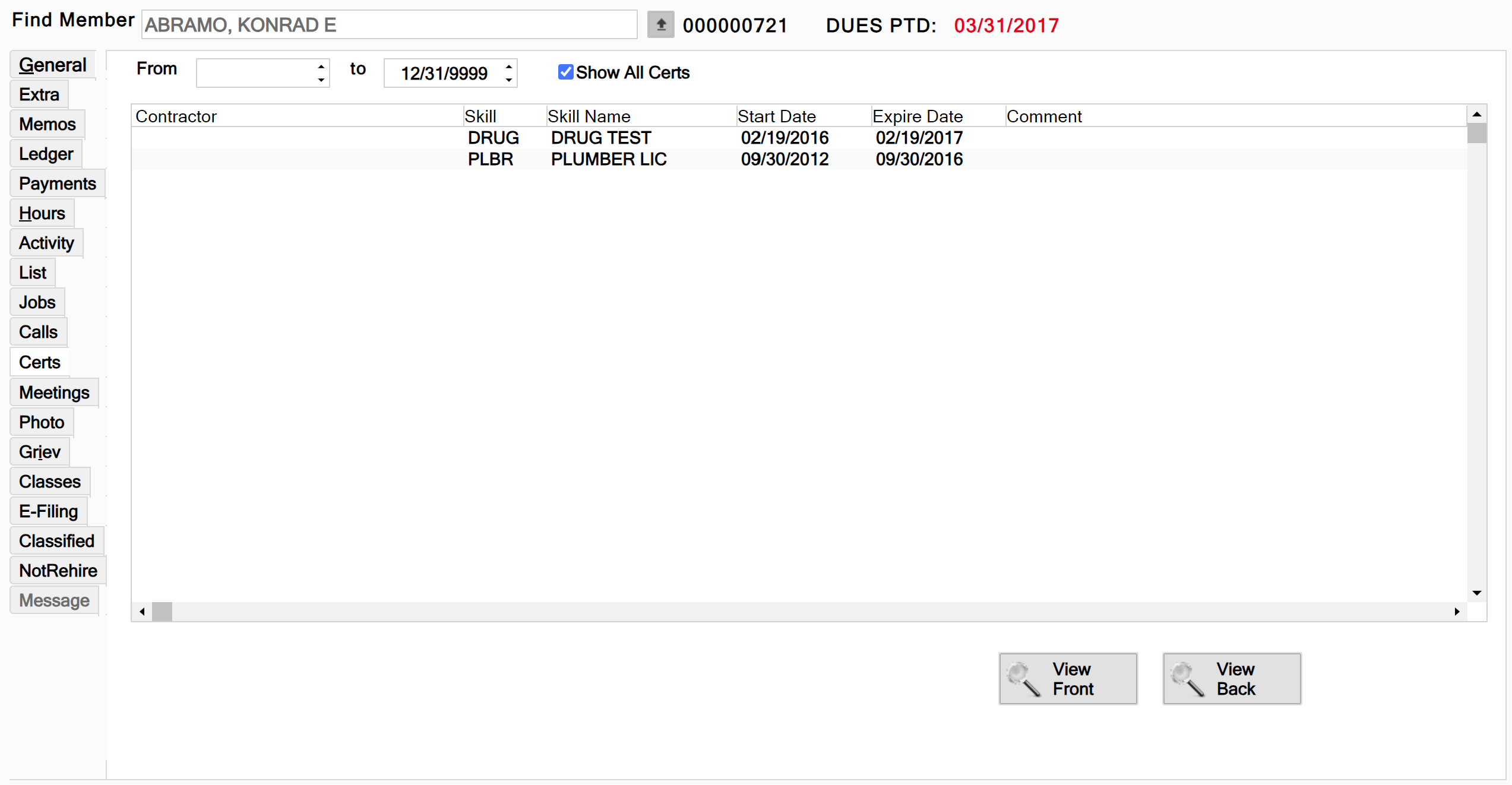The width and height of the screenshot is (1512, 785).
Task: Sort by the Expire Date column header
Action: pyautogui.click(x=917, y=116)
